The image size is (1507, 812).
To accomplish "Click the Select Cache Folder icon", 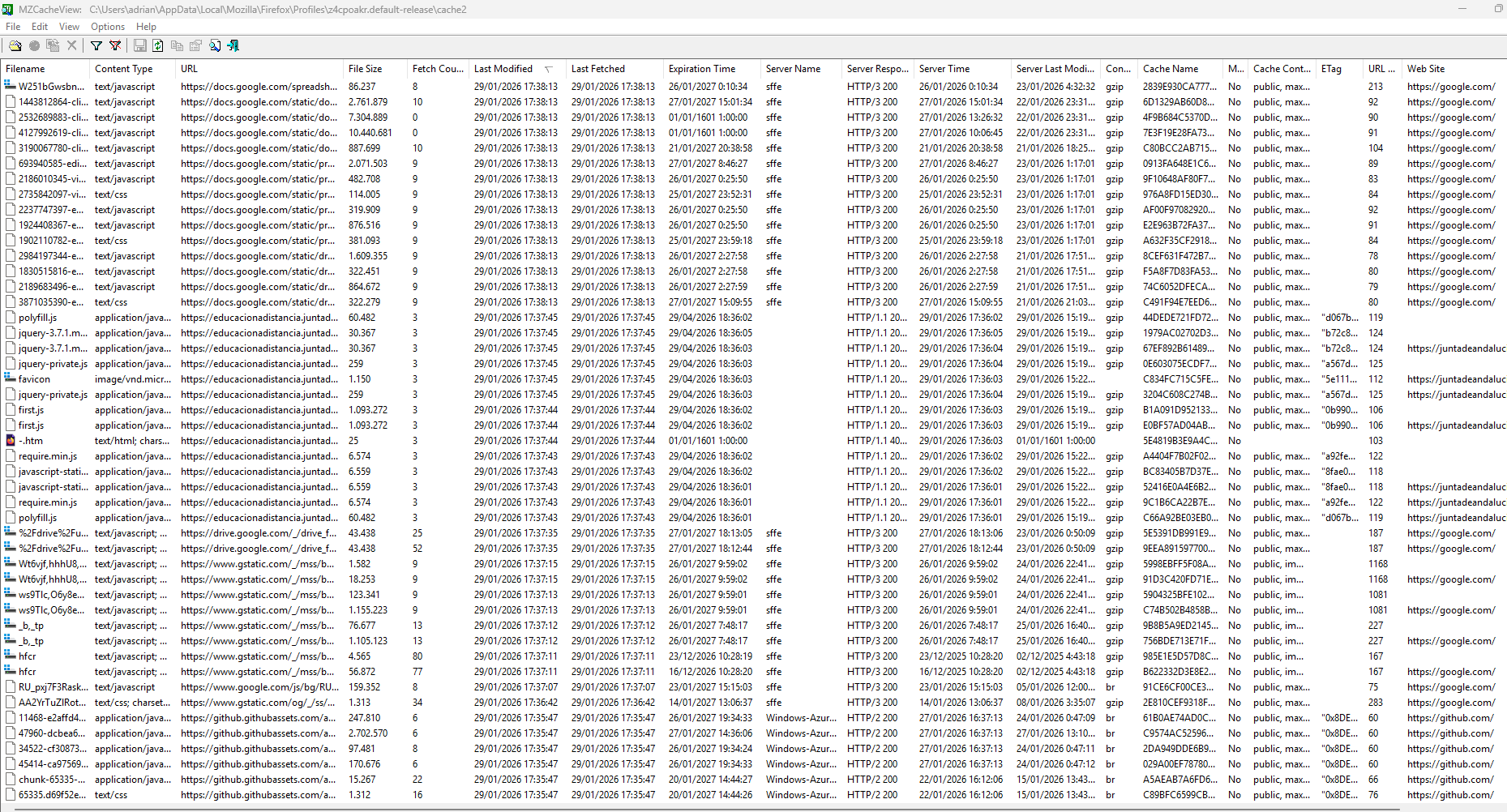I will 15,46.
